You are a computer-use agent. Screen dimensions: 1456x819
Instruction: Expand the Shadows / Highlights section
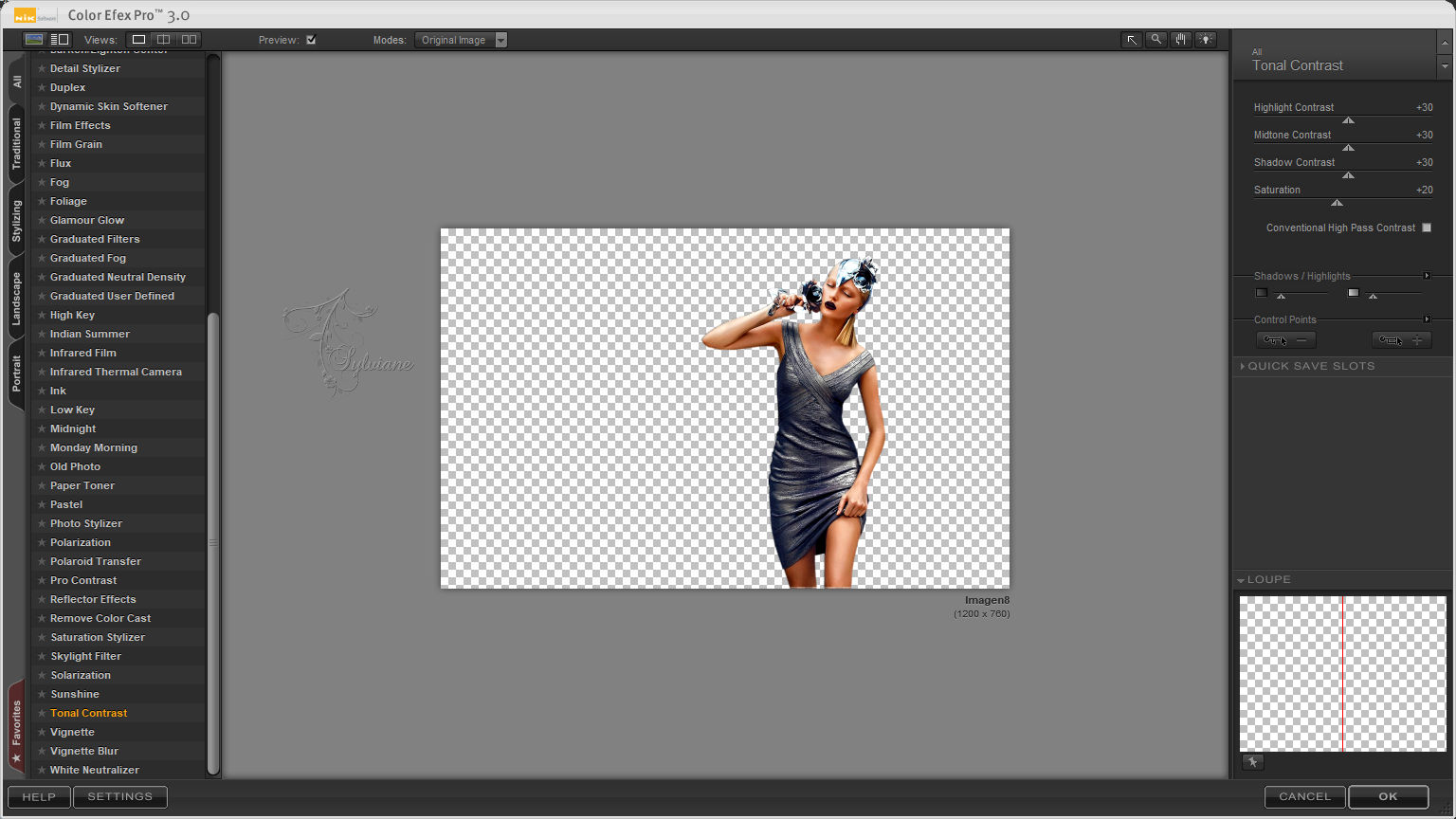coord(1427,276)
